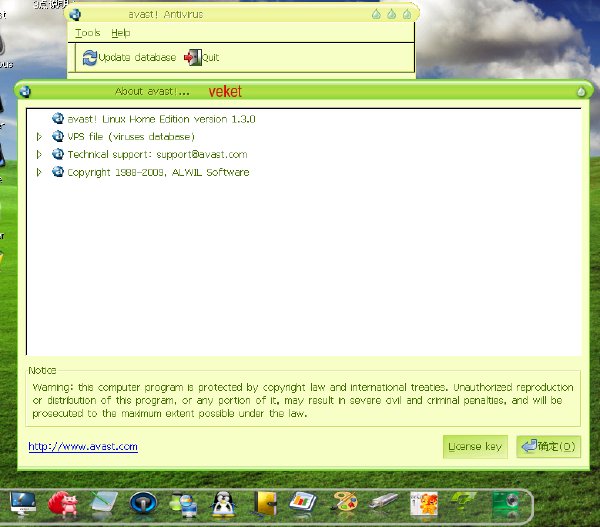The image size is (600, 527).
Task: Select Copyright 1988-2008, ALWIL Software text
Action: point(158,172)
